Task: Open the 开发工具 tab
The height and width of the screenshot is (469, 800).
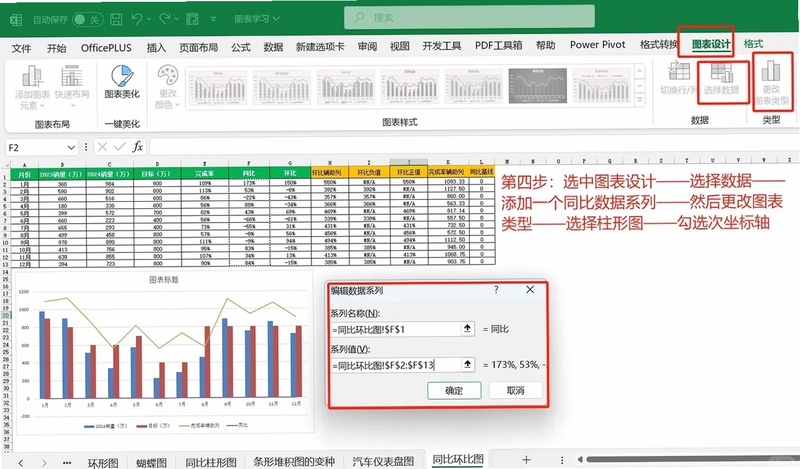Action: [x=442, y=46]
